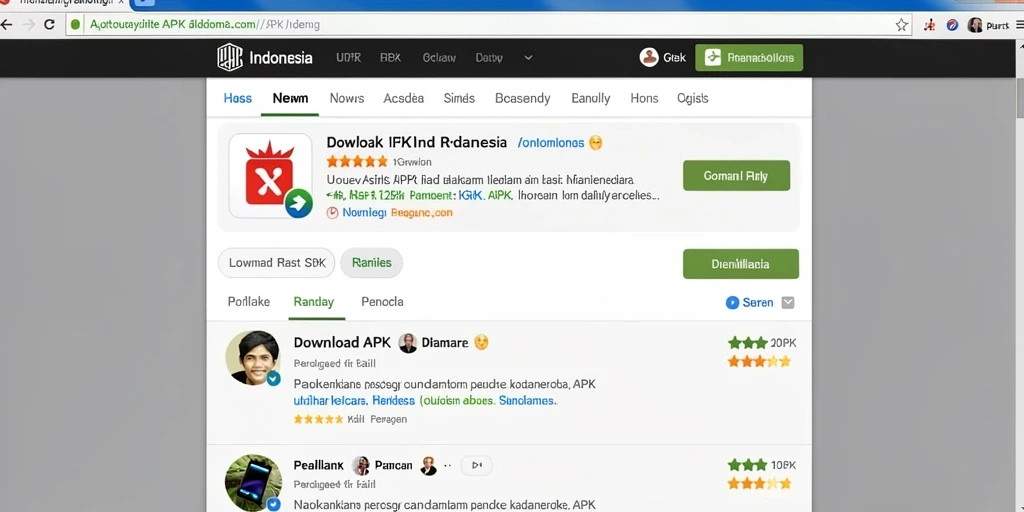Click the small play button near Pamcan
Screen dimensions: 1024x512
coord(477,465)
